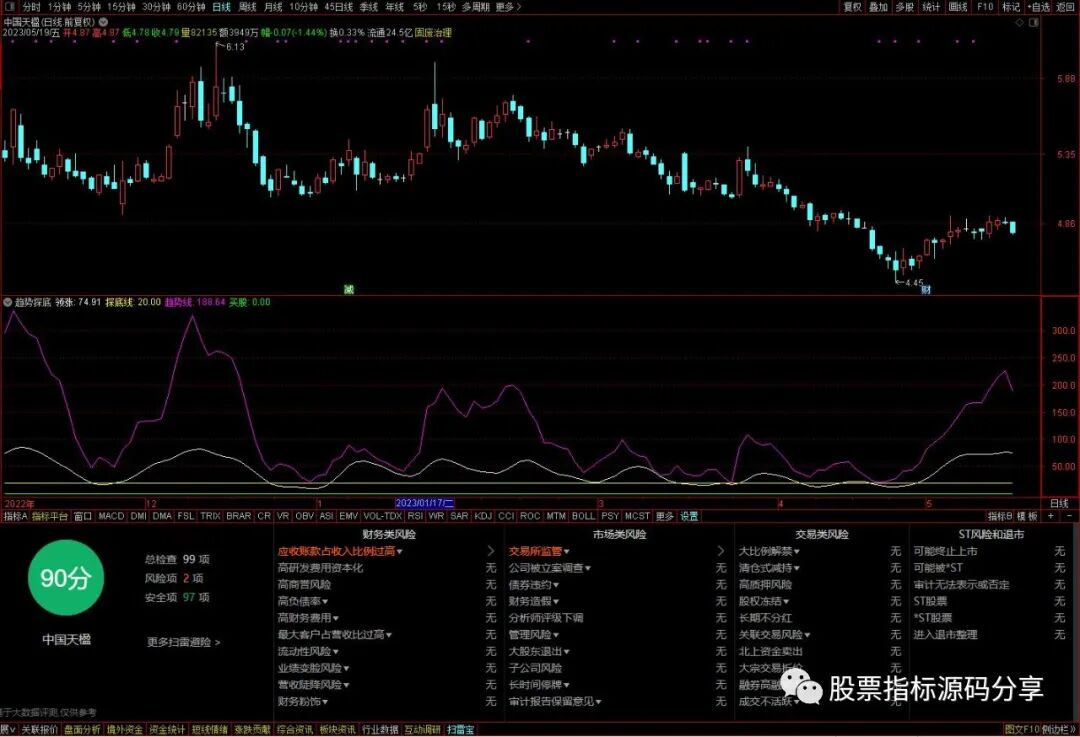1080x737 pixels.
Task: Select the 月线 monthly period
Action: [273, 7]
